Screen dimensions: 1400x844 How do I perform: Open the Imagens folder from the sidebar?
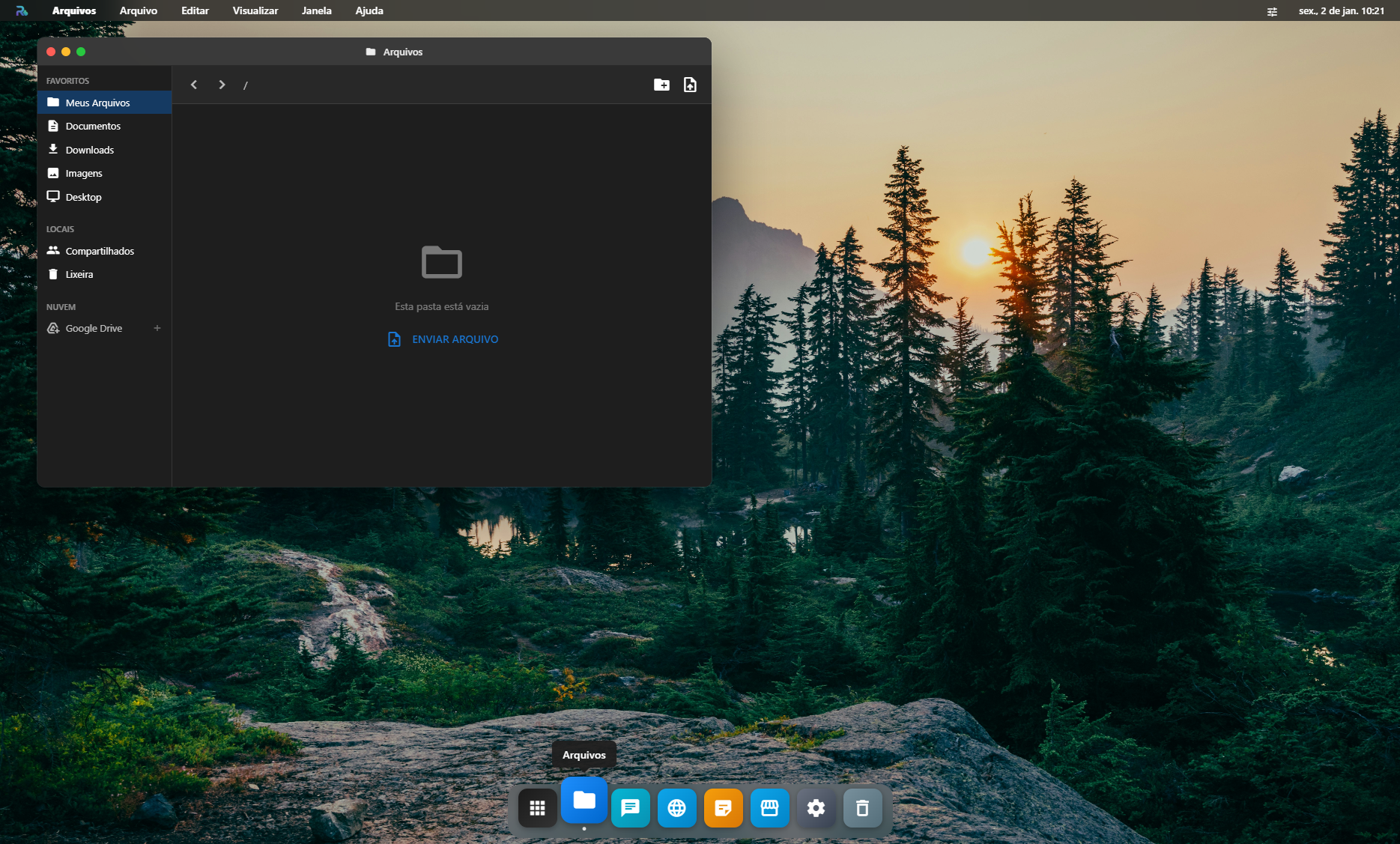84,173
